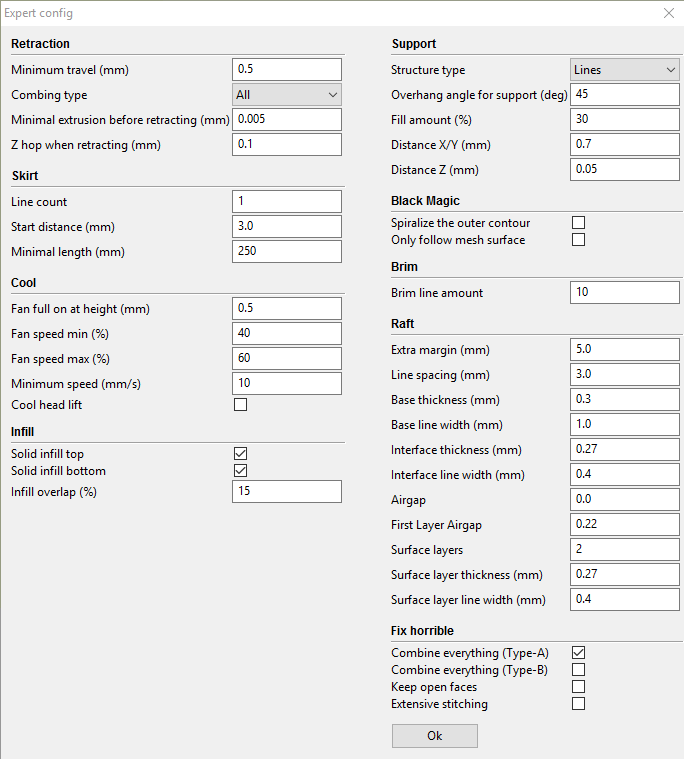The image size is (684, 759).
Task: Edit the Brim line amount field
Action: [x=624, y=292]
